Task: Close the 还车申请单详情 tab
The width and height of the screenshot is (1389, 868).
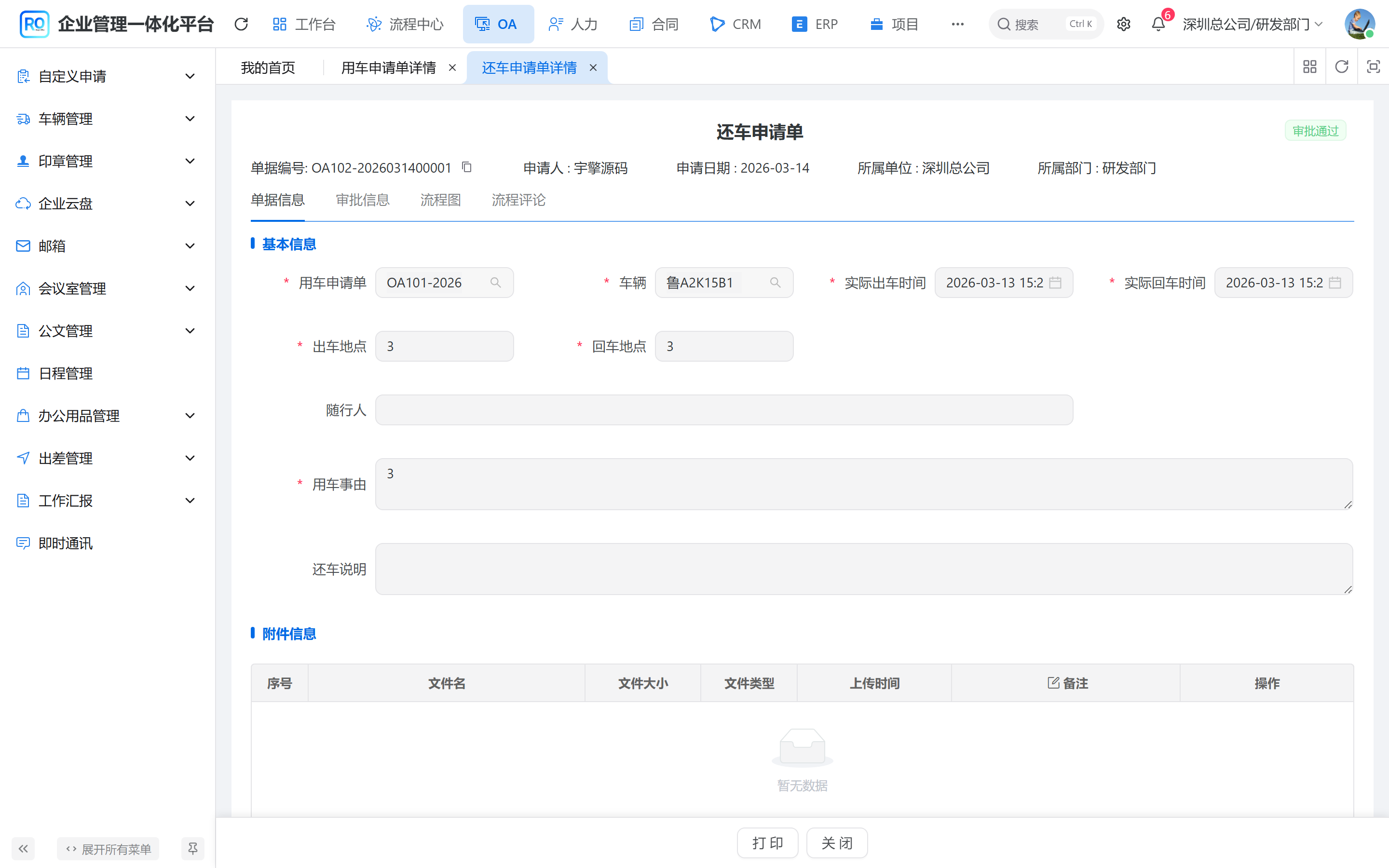Action: coord(593,68)
